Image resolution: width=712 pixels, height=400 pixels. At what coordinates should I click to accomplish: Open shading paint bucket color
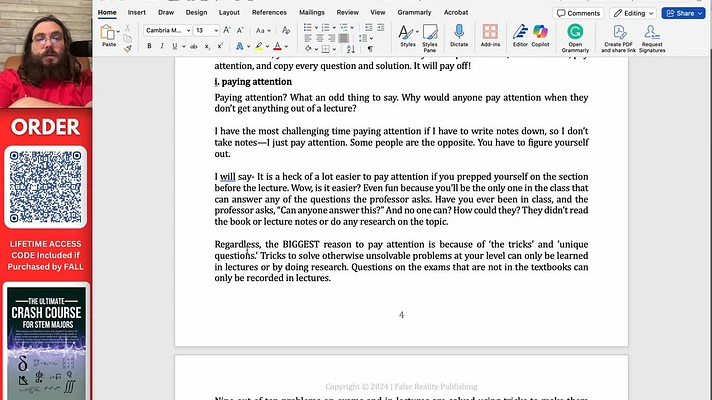[x=308, y=49]
